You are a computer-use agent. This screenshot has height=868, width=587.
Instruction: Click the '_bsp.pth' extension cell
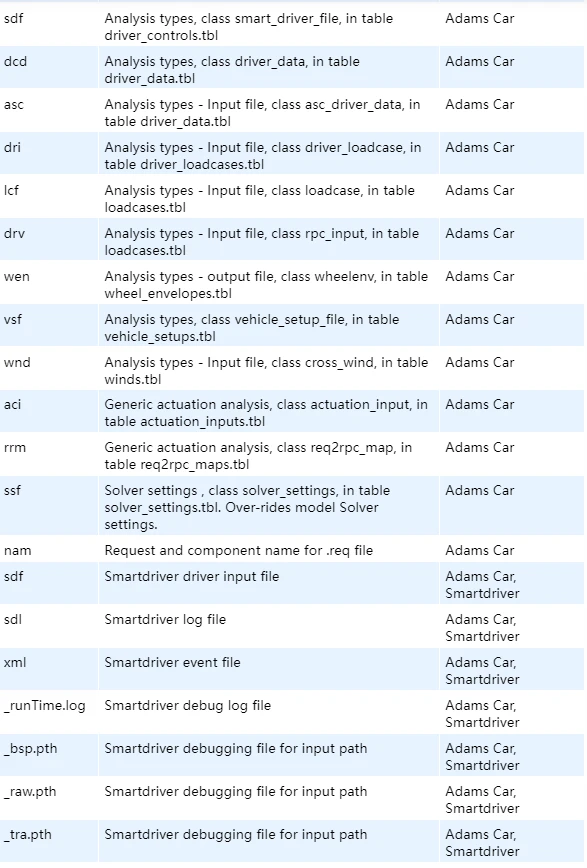pyautogui.click(x=30, y=749)
